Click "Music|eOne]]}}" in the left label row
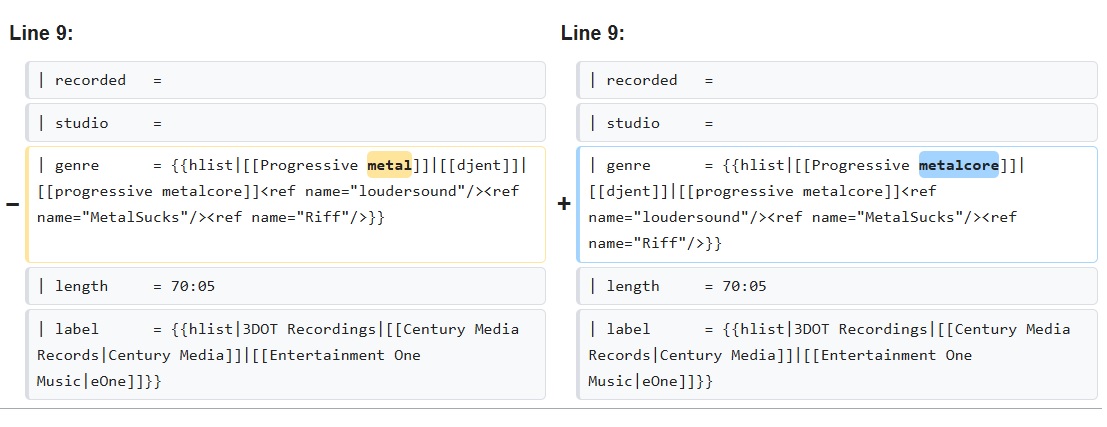This screenshot has width=1107, height=427. 99,381
